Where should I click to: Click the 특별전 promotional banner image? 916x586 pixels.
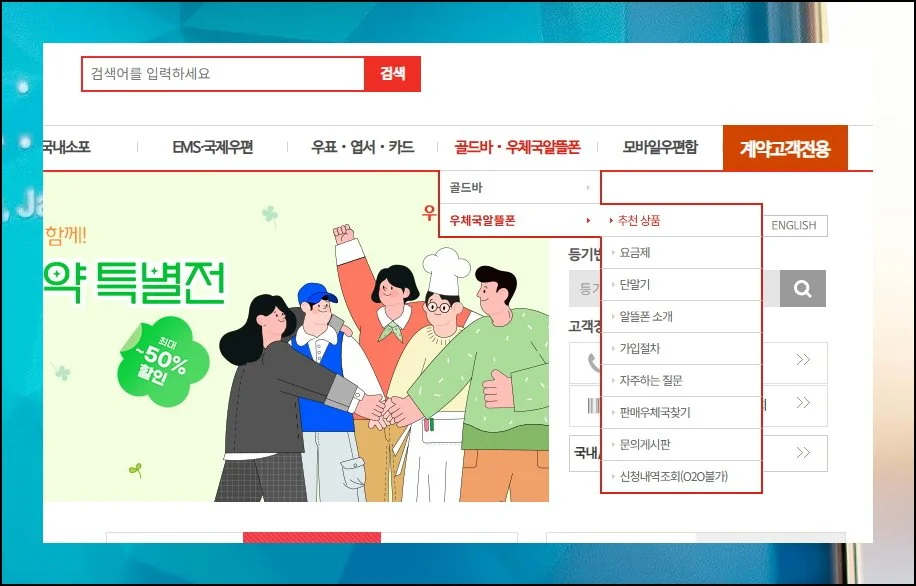[x=296, y=337]
